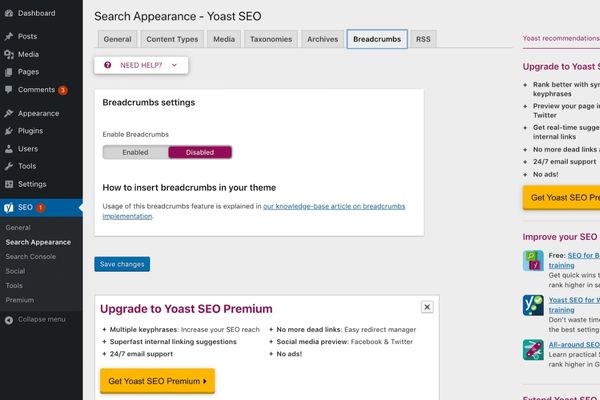
Task: Click the Tools wrench icon
Action: pos(9,166)
